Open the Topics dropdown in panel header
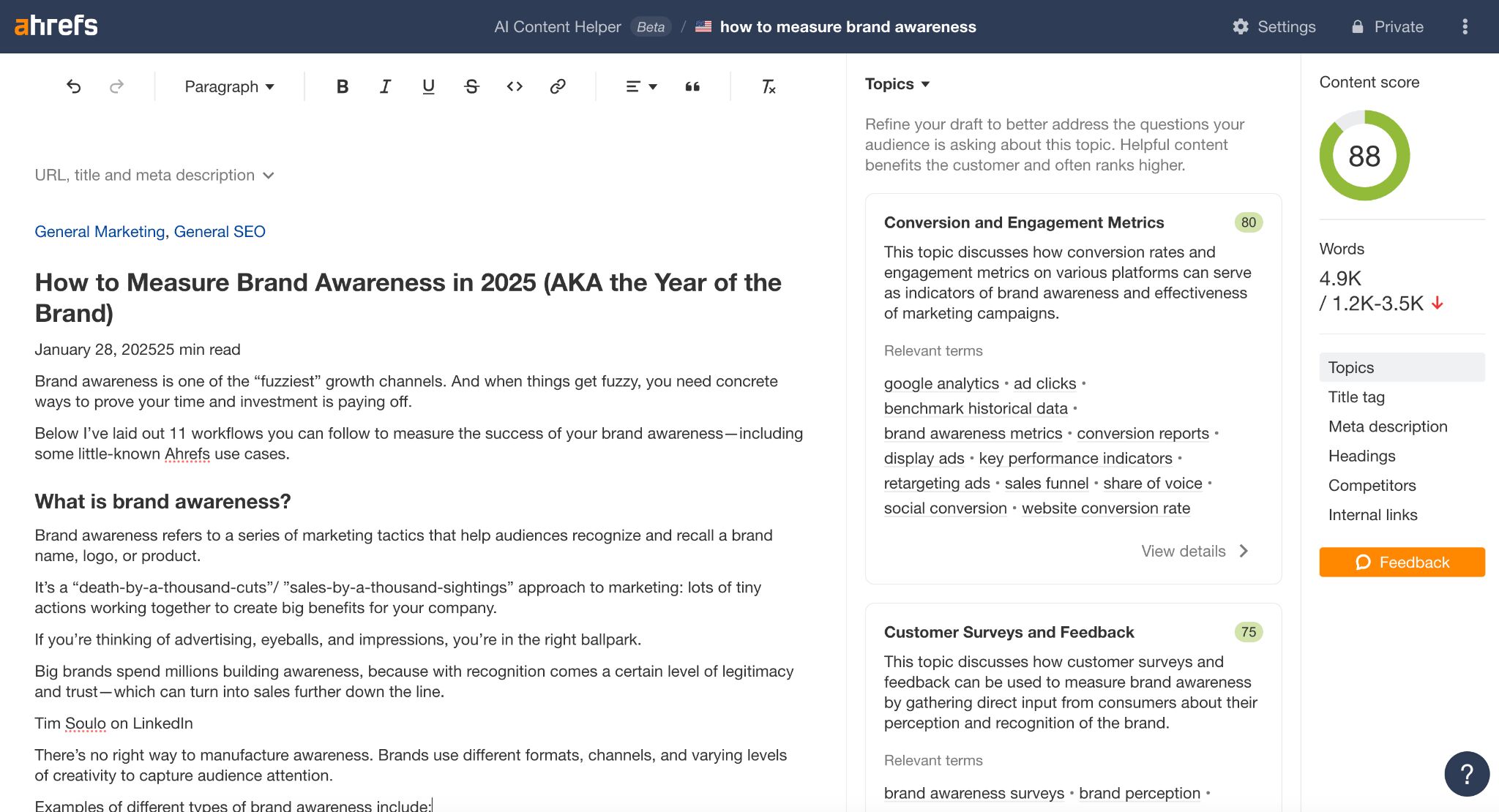The image size is (1499, 812). [x=897, y=84]
